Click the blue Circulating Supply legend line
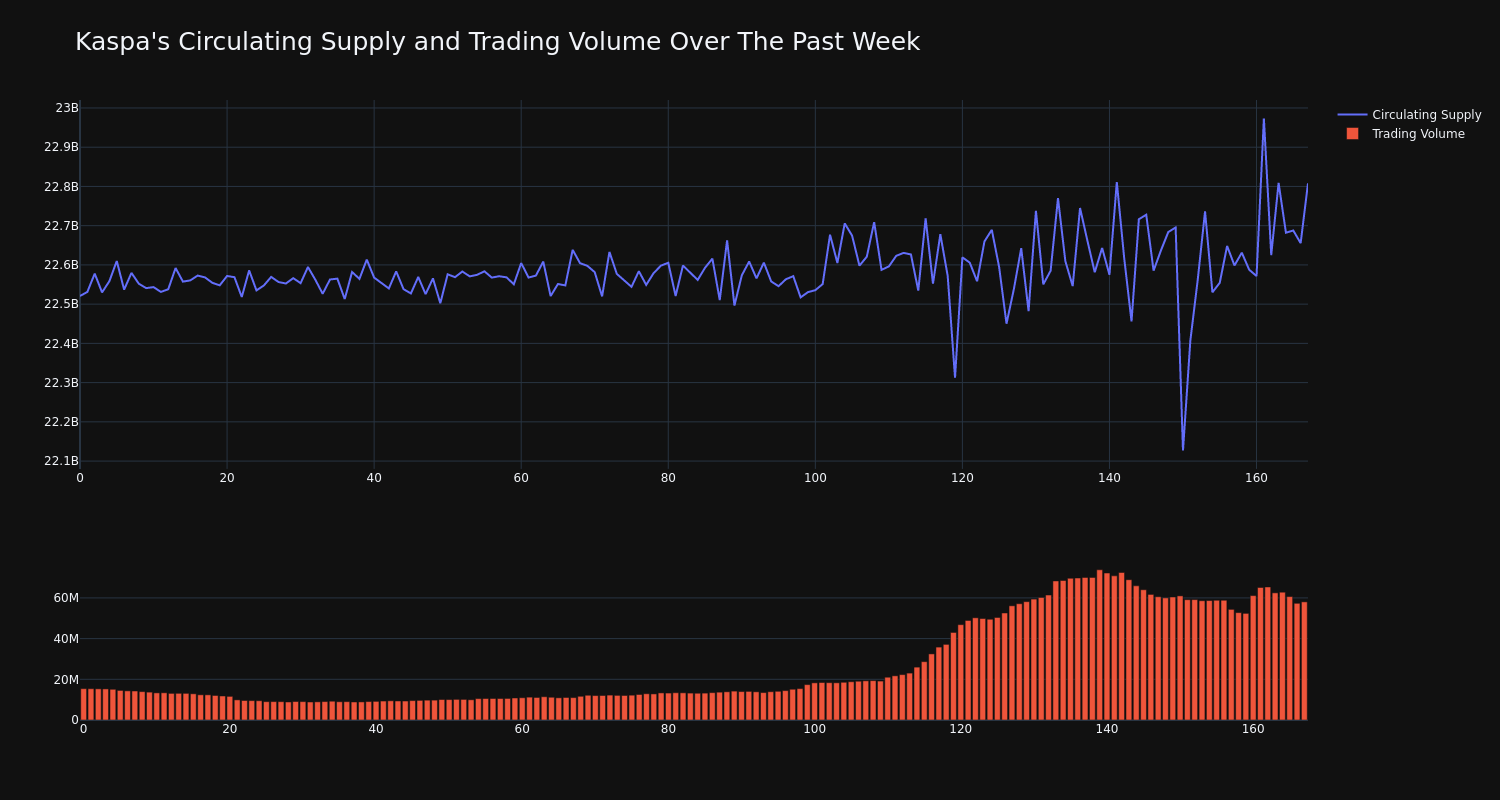The image size is (1500, 800). (1352, 115)
